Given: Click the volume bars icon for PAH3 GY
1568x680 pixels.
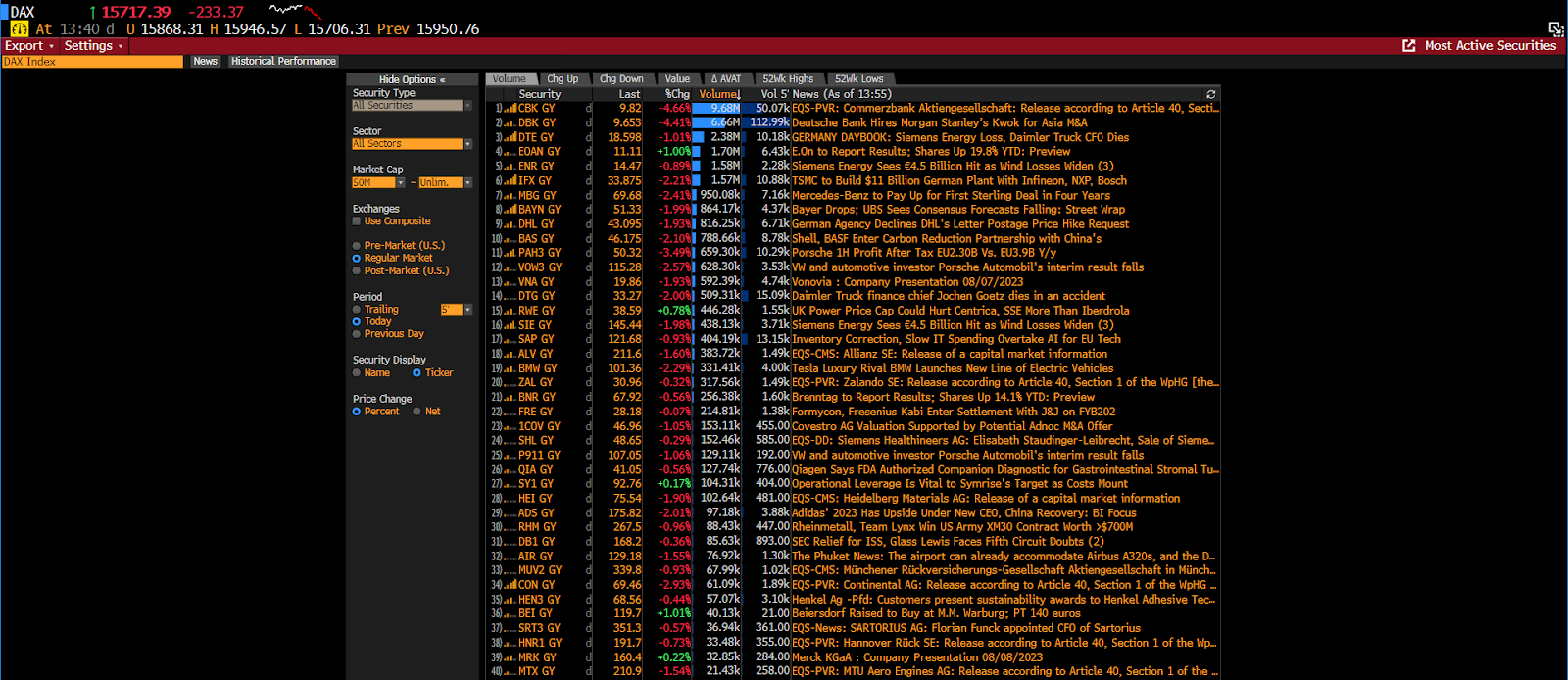Looking at the screenshot, I should point(511,253).
